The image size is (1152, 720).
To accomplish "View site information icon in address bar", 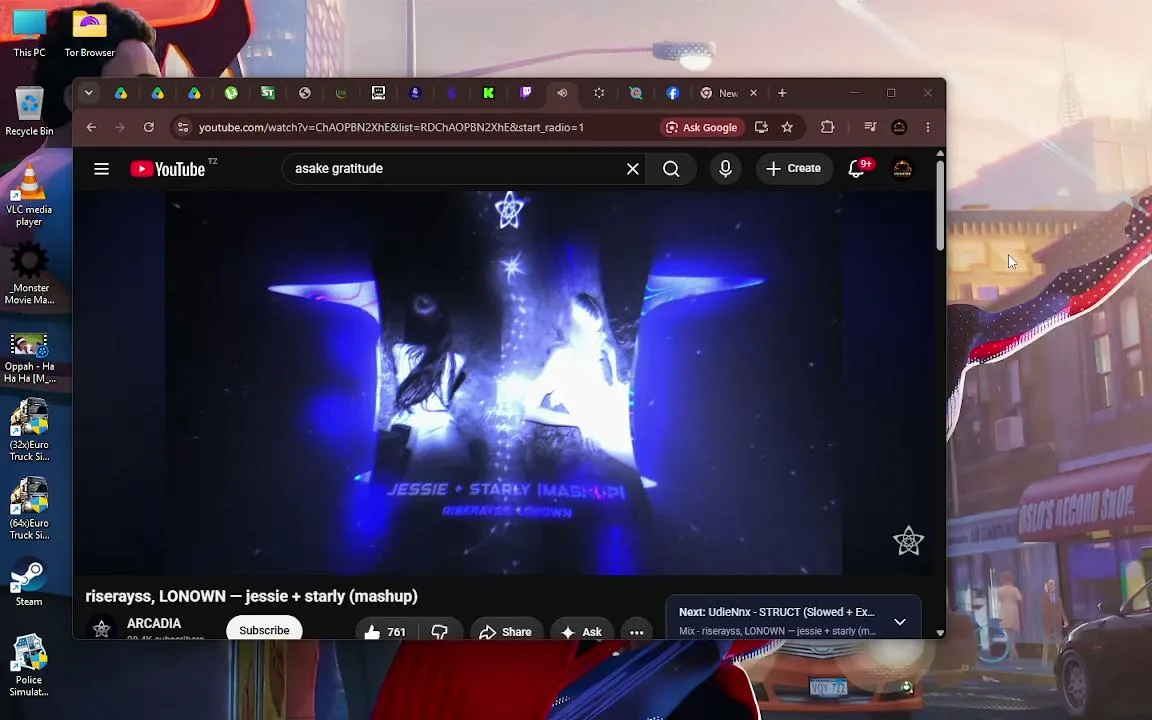I will tap(183, 127).
